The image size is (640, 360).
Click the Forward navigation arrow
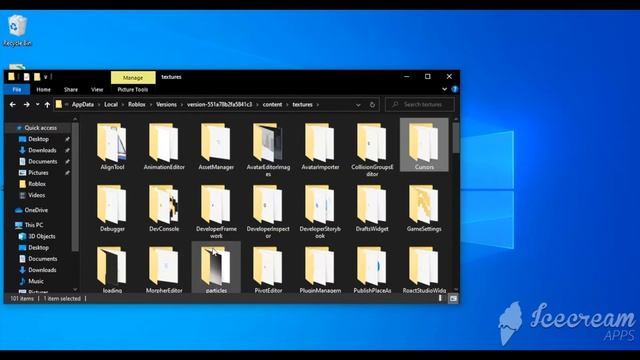point(27,105)
